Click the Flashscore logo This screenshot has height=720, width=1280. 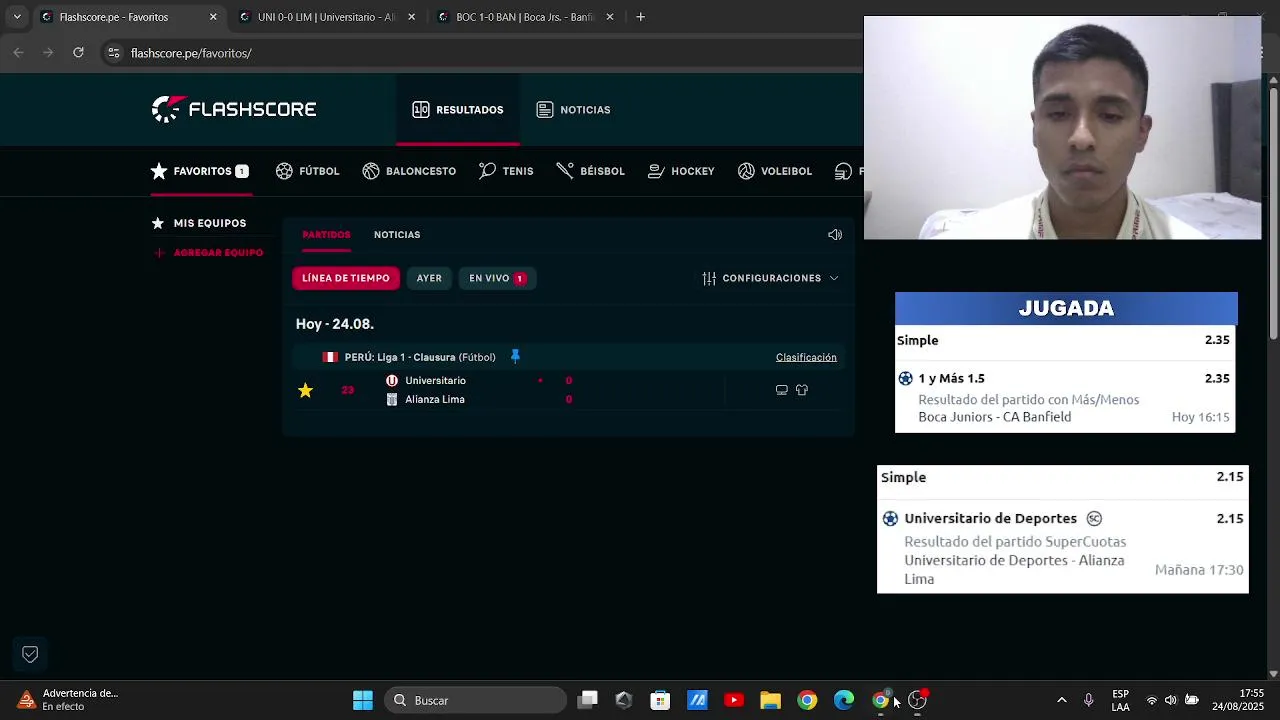click(234, 109)
